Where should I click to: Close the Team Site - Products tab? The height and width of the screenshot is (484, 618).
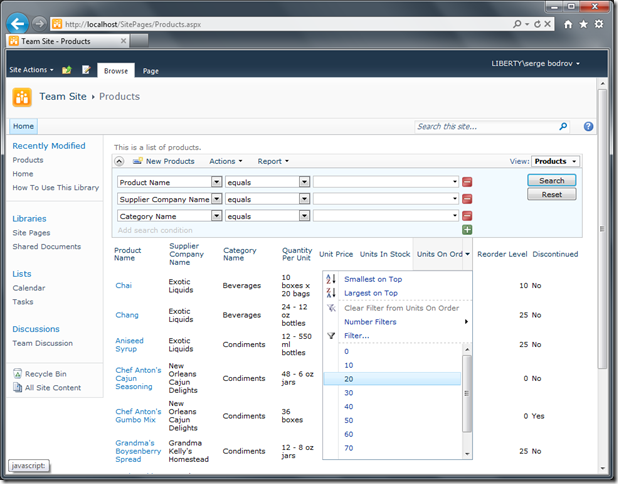pyautogui.click(x=123, y=41)
